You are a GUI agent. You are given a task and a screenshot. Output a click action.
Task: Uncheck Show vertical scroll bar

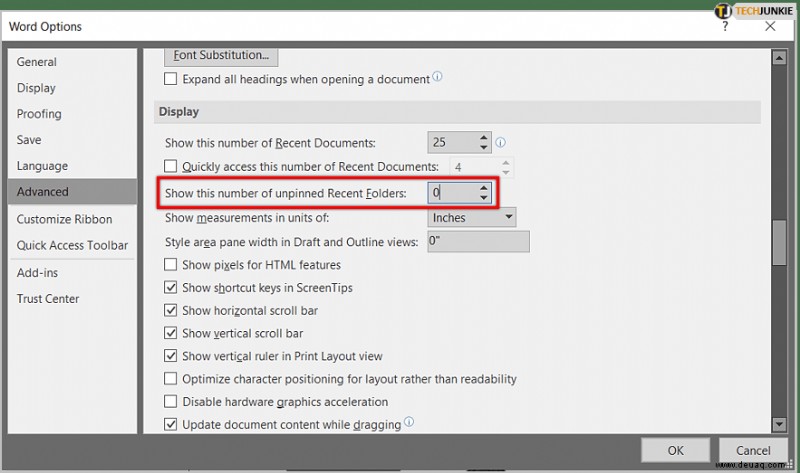click(170, 333)
